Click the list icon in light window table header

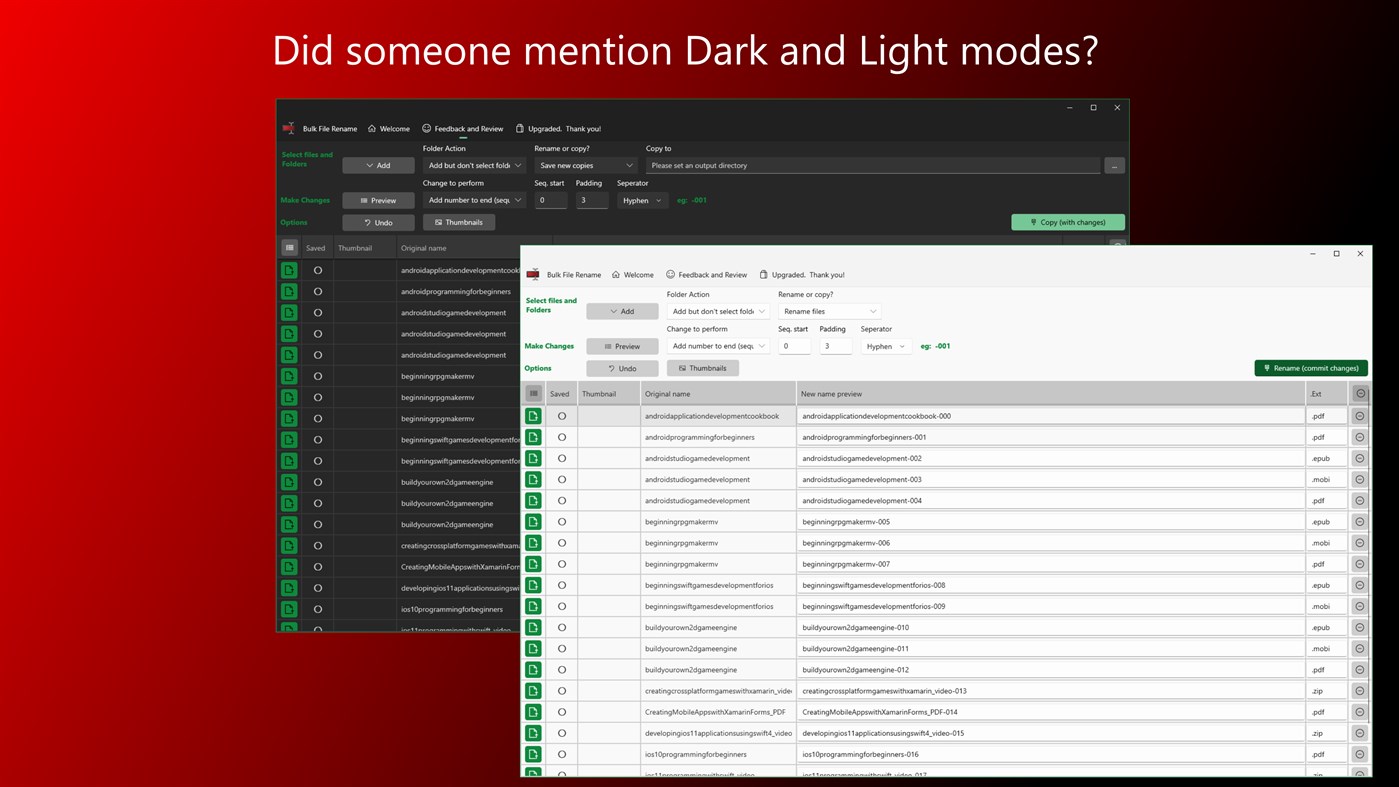click(x=533, y=394)
